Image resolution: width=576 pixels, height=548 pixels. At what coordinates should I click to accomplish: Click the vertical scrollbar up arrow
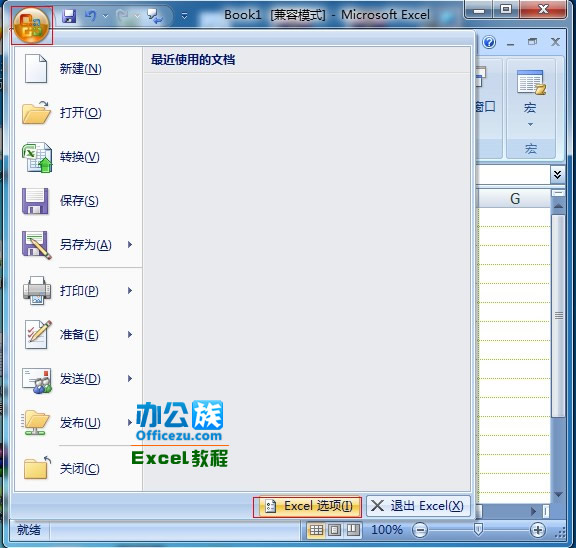[x=558, y=206]
